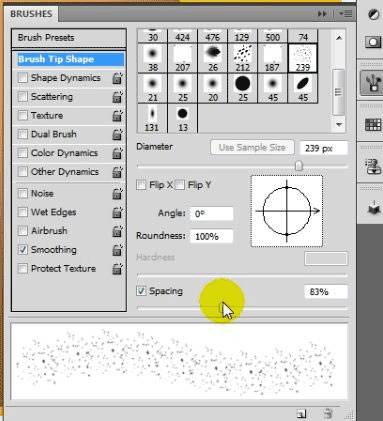Click the lock icon beside Color Dynamics
383x421 pixels.
(x=117, y=153)
